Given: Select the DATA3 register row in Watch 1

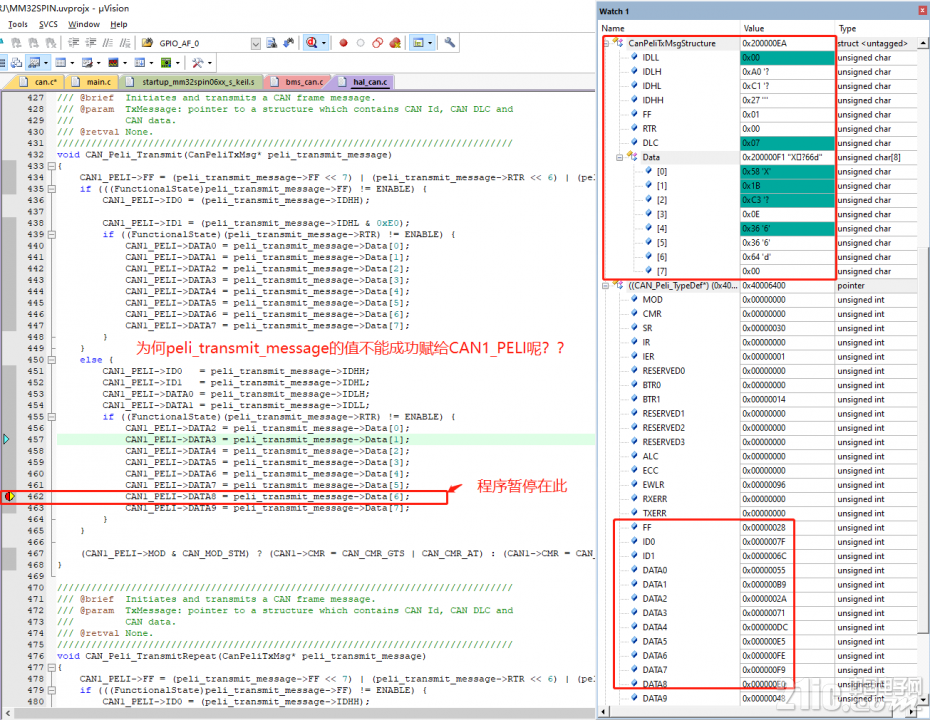Looking at the screenshot, I should point(758,613).
